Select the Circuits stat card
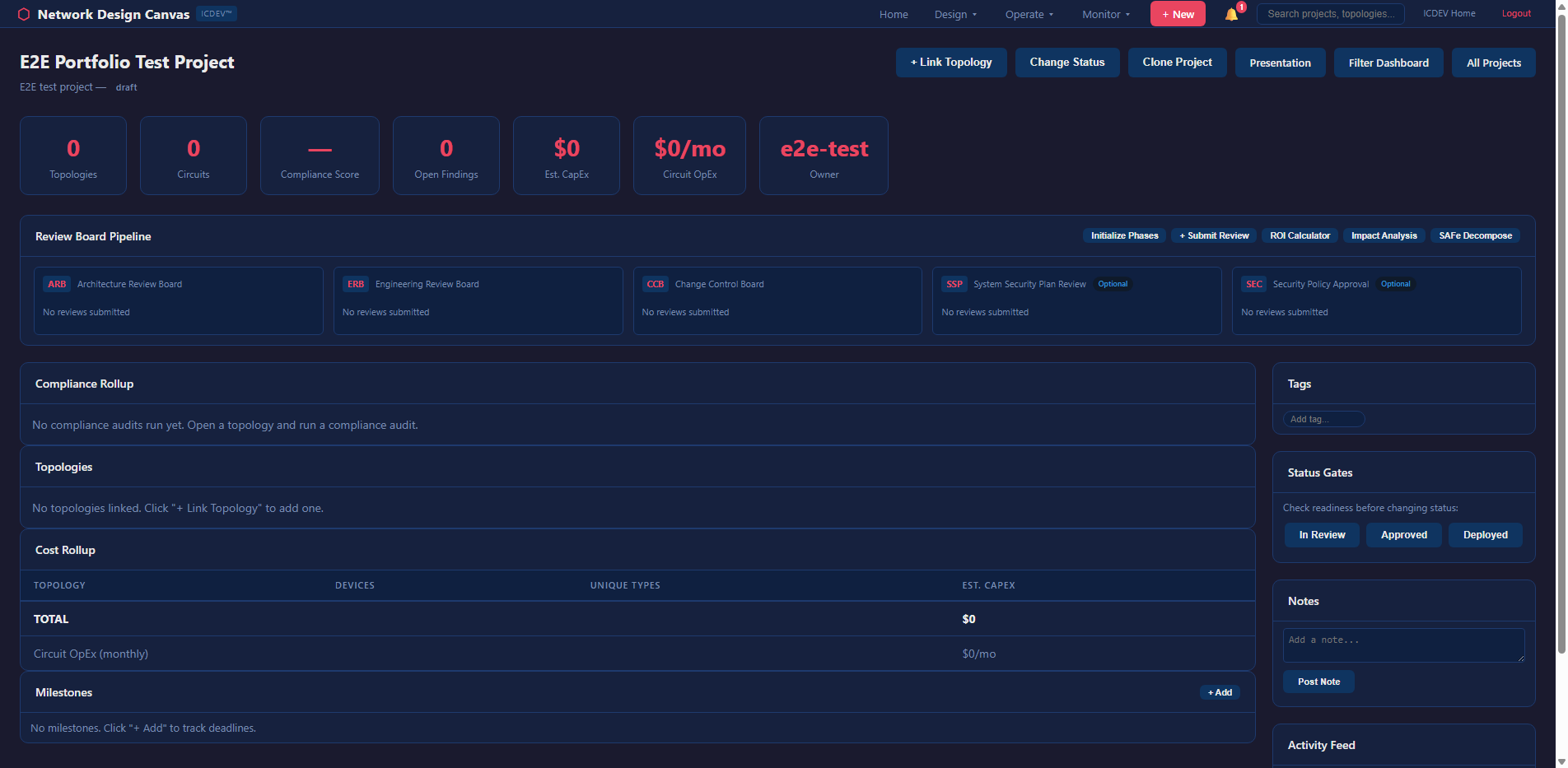This screenshot has width=1568, height=768. pos(194,156)
